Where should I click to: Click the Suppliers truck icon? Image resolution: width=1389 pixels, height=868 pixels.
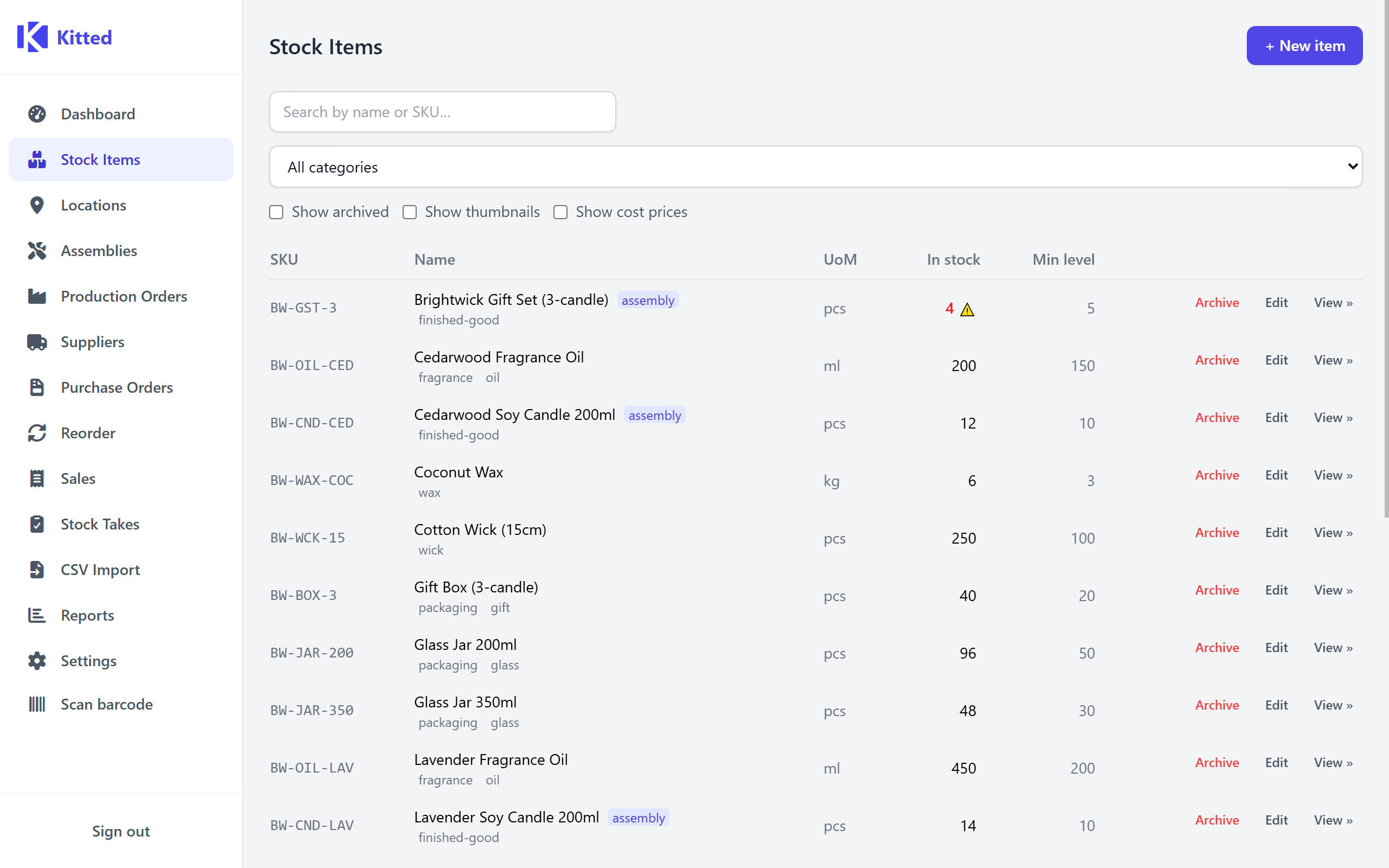(x=37, y=342)
